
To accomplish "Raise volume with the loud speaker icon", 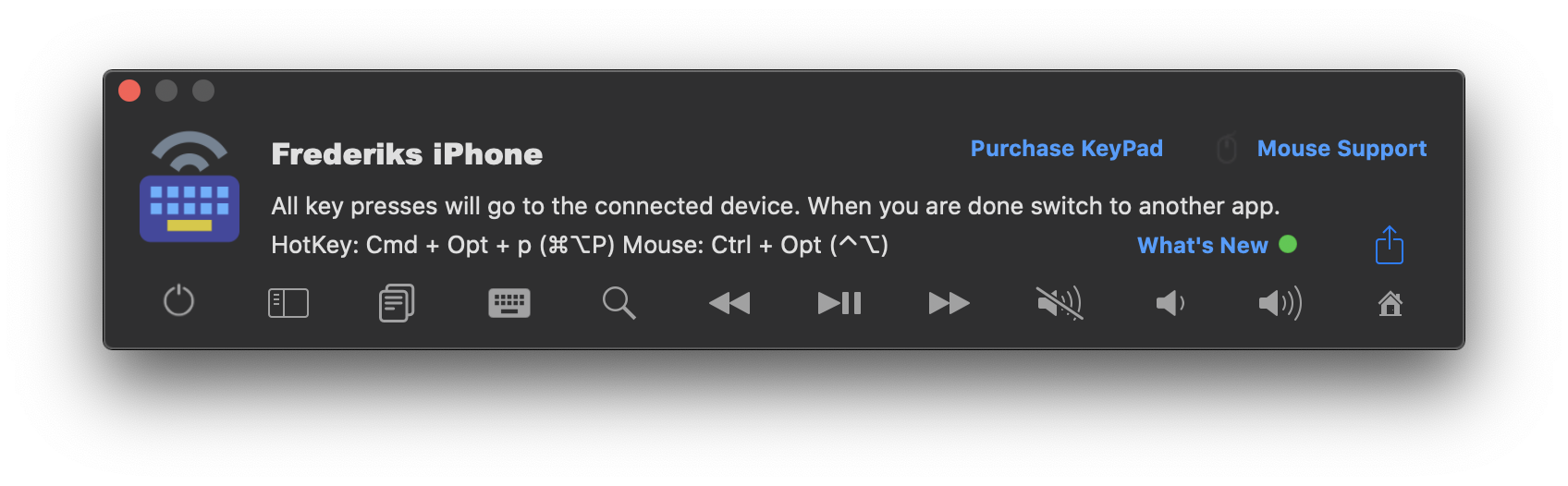I will click(1280, 303).
